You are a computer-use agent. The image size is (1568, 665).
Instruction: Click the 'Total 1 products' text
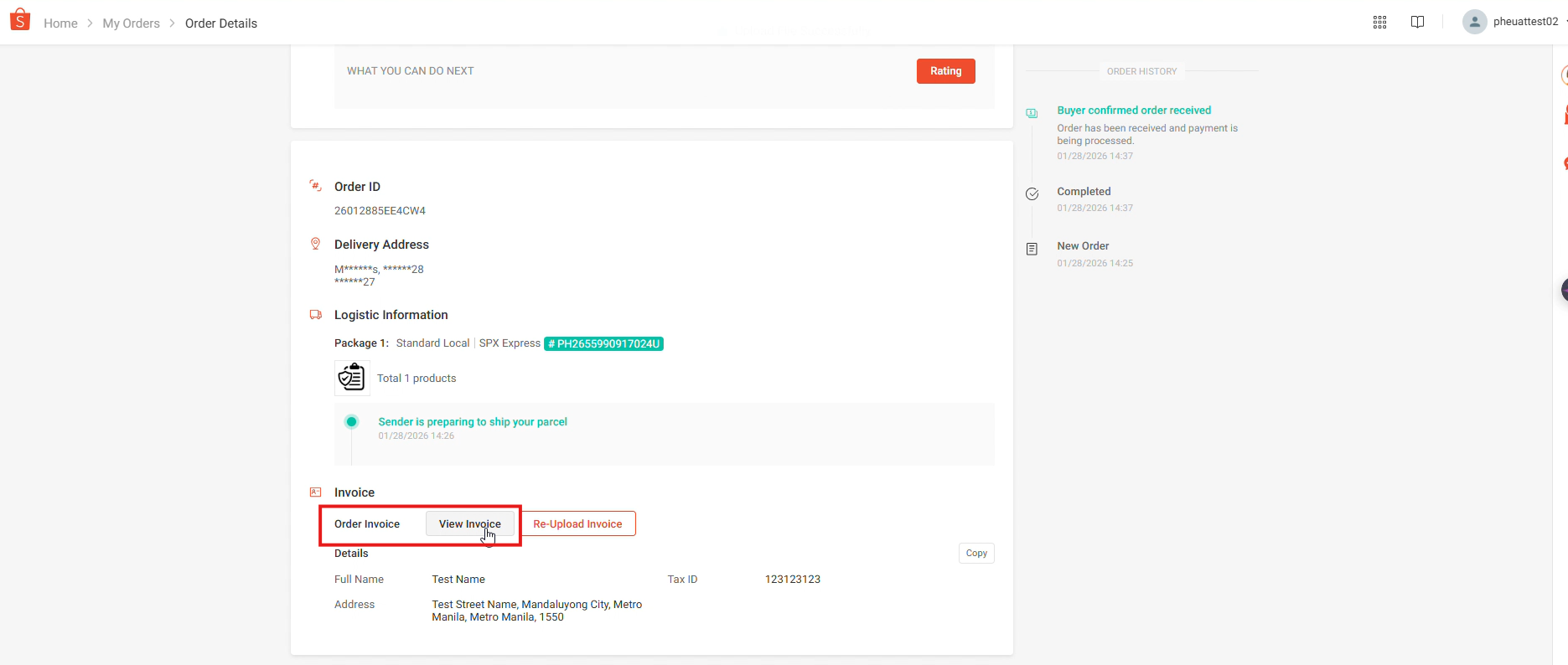[x=417, y=379]
